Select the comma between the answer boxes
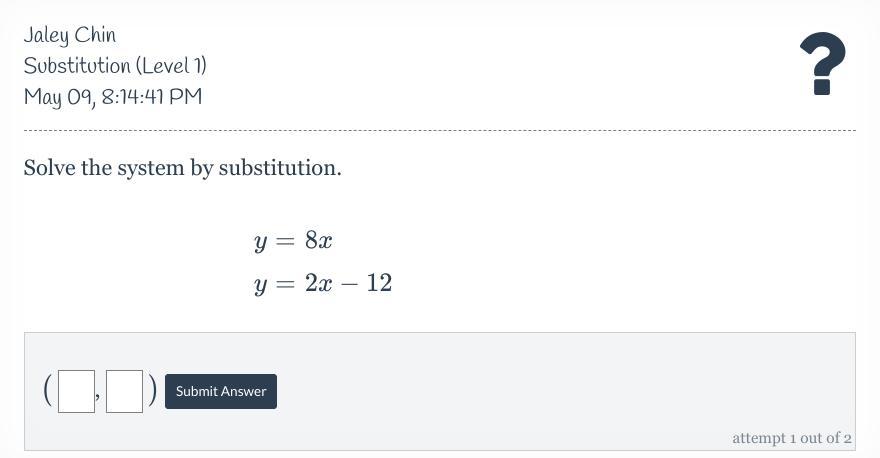880x458 pixels. (98, 396)
